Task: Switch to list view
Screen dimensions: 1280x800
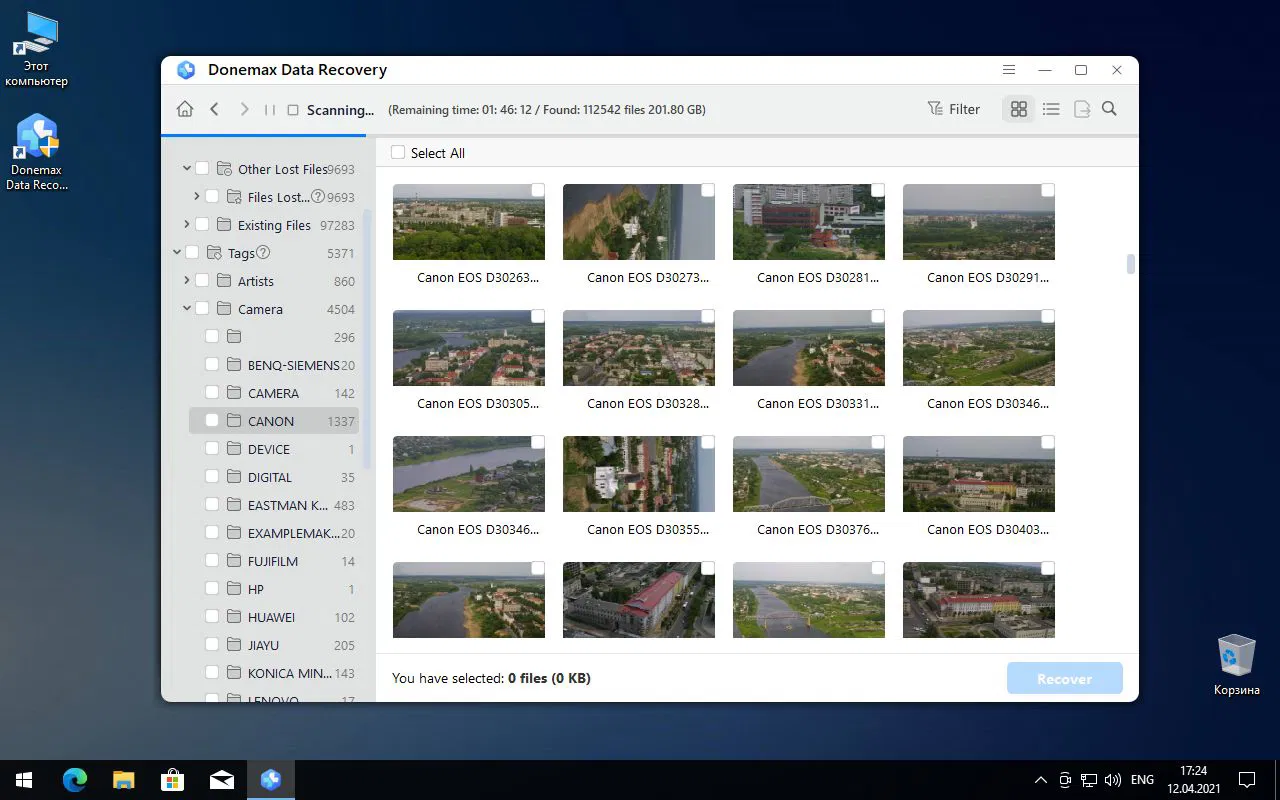Action: tap(1050, 110)
